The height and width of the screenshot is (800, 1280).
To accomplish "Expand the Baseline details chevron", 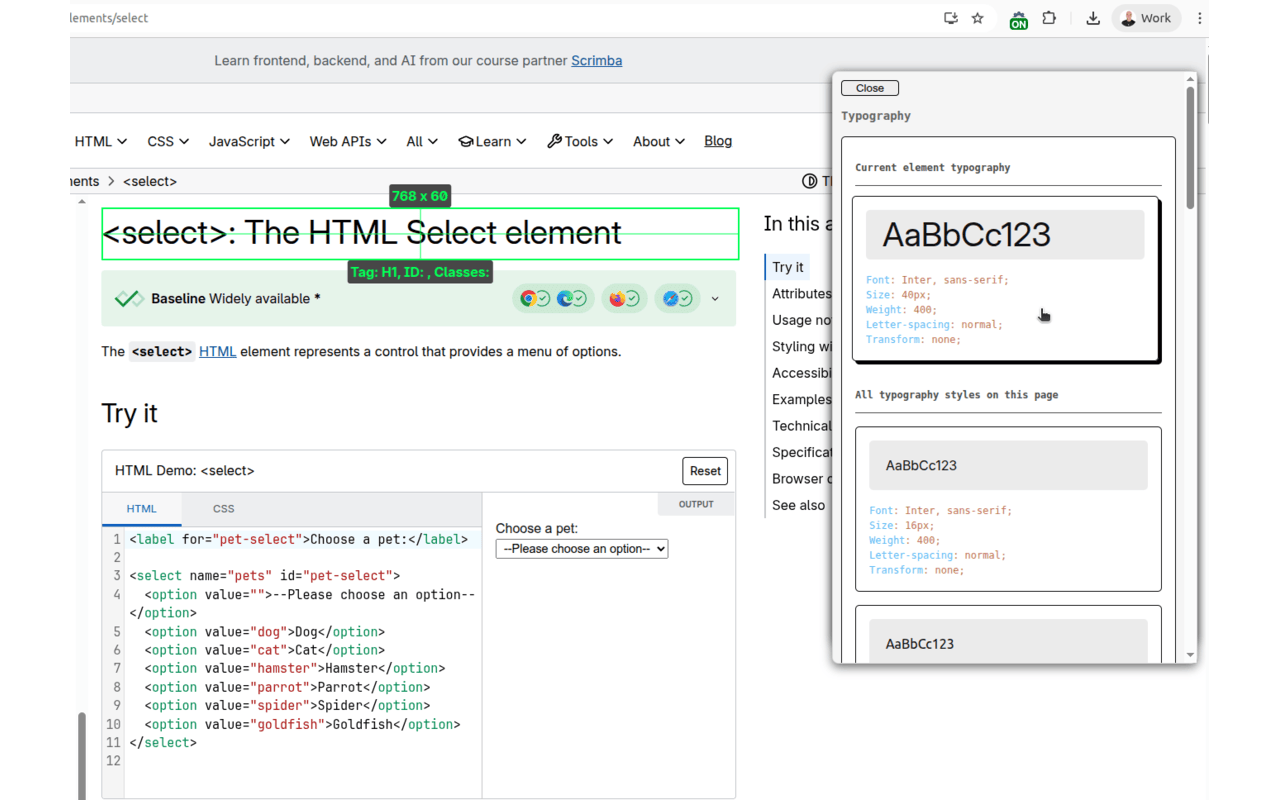I will coord(714,298).
